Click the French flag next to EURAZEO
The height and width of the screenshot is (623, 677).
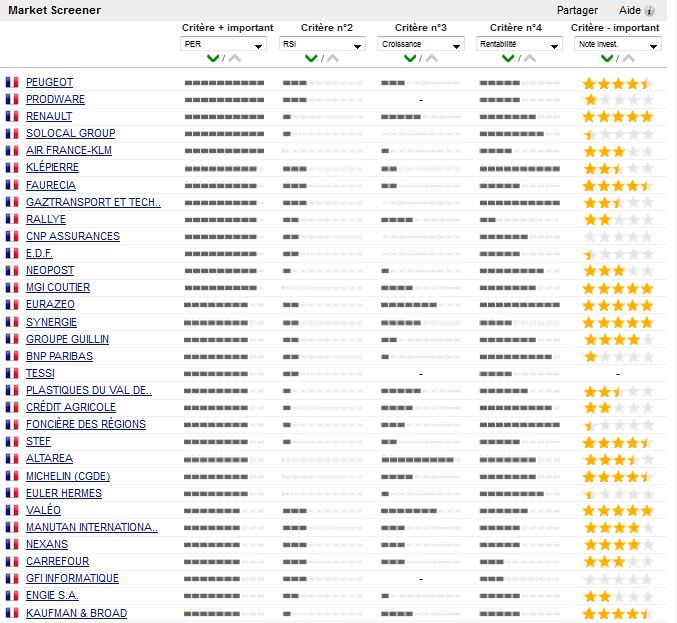12,304
